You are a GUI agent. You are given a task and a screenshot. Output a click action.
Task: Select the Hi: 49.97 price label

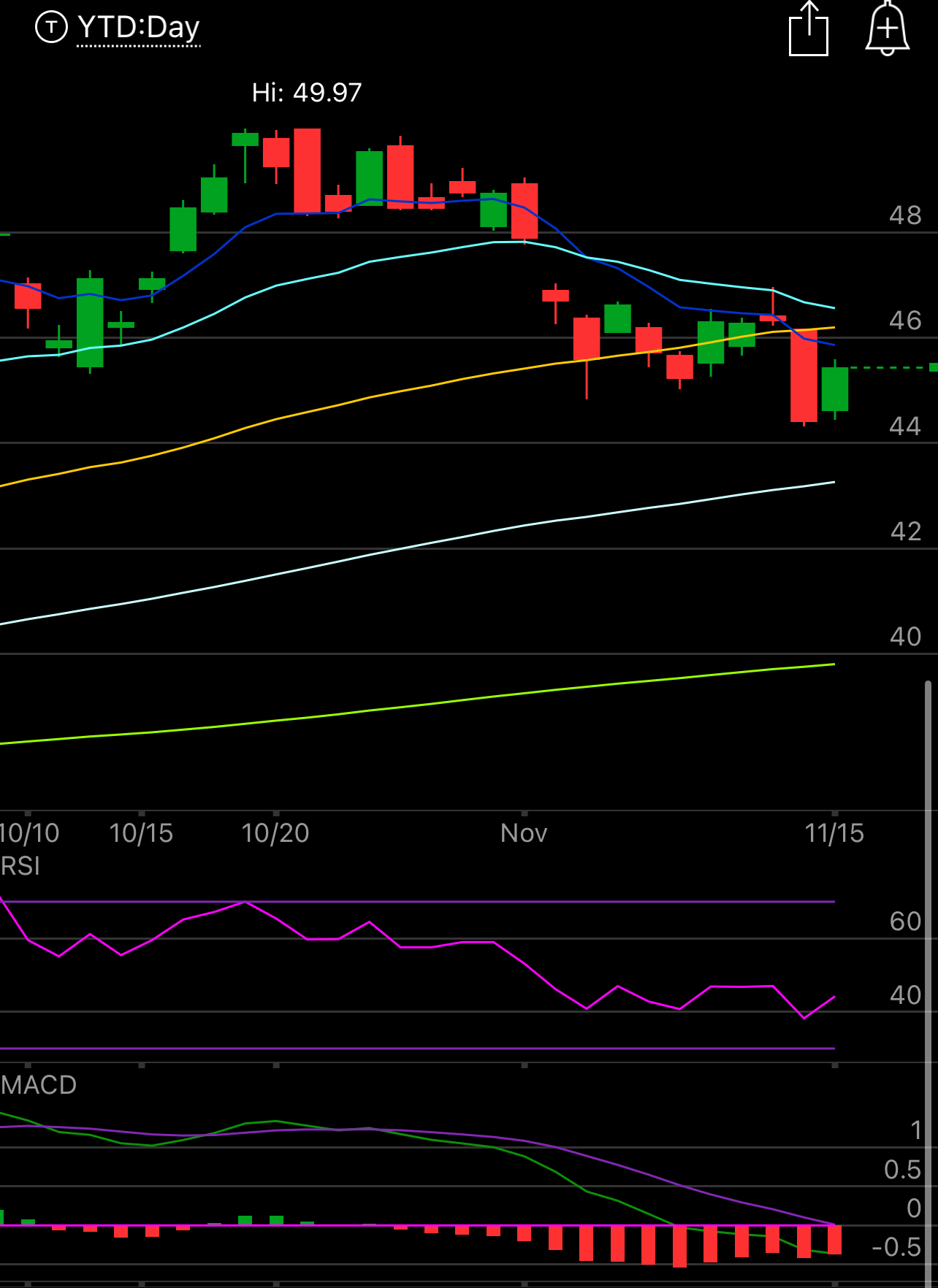[x=307, y=93]
